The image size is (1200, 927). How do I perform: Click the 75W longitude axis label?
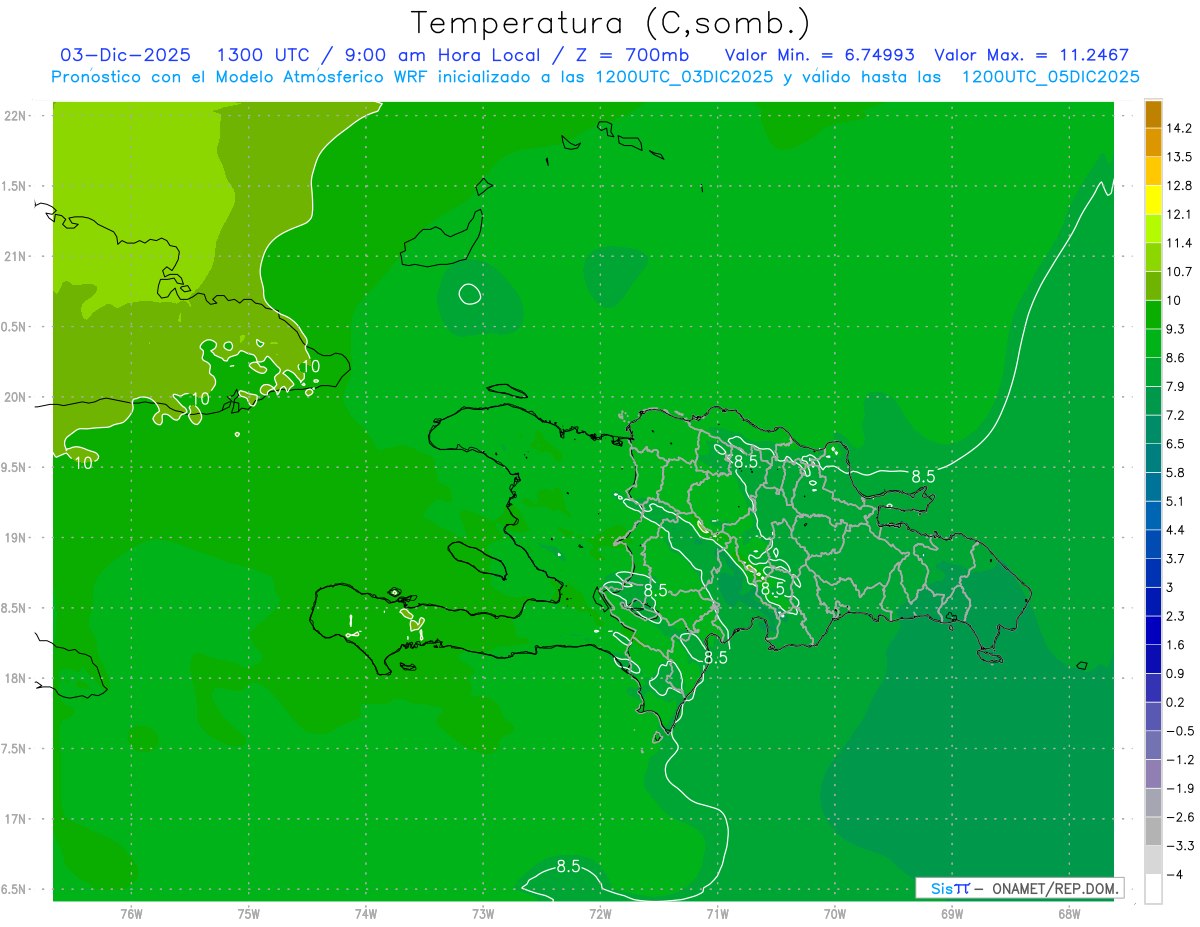coord(249,913)
